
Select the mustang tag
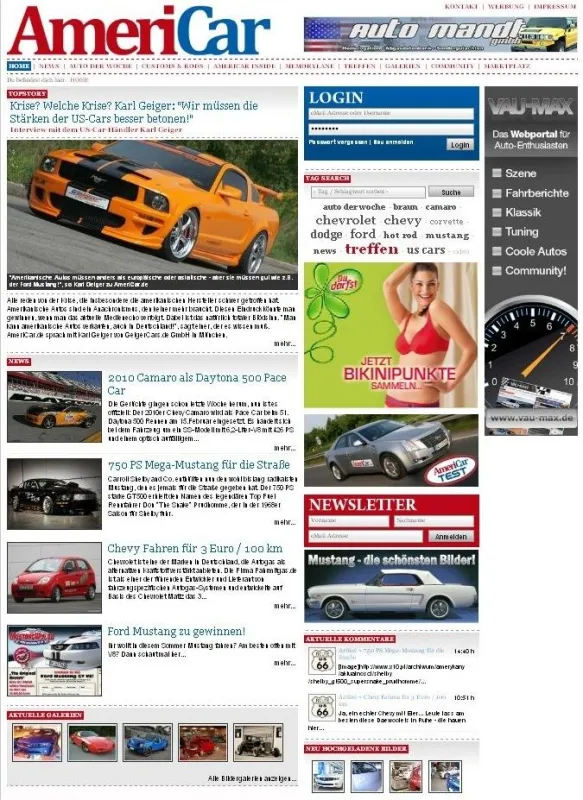point(447,235)
